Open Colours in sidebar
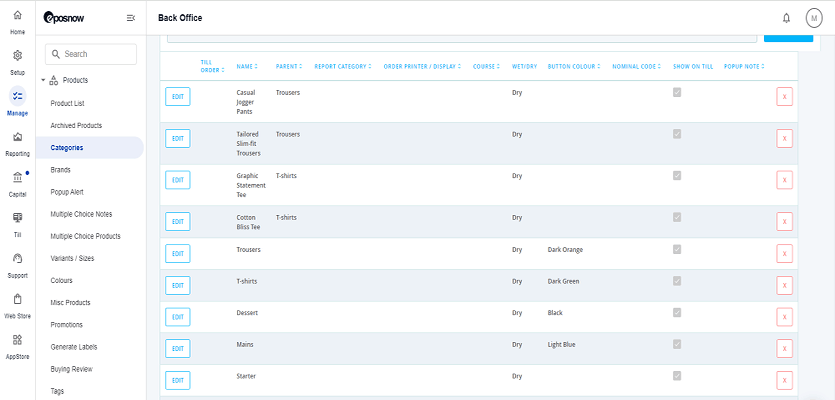Image resolution: width=835 pixels, height=400 pixels. [62, 280]
